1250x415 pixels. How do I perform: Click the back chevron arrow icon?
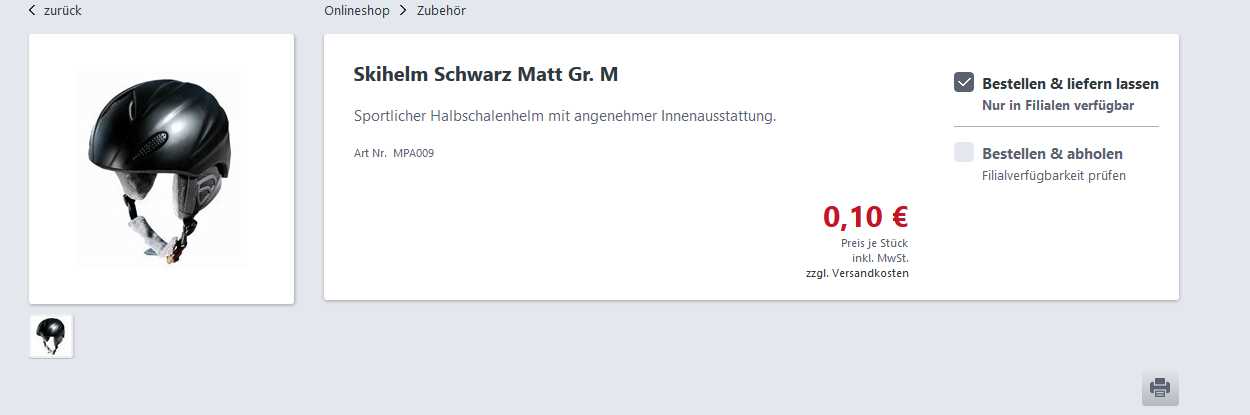[33, 10]
